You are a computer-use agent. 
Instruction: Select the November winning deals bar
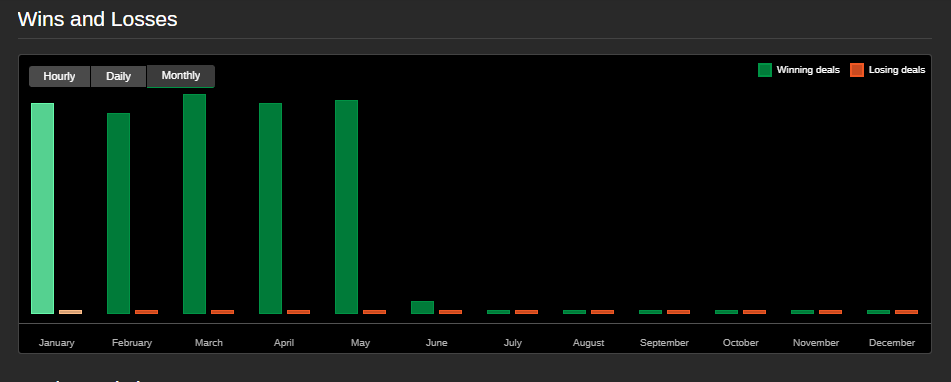click(802, 312)
